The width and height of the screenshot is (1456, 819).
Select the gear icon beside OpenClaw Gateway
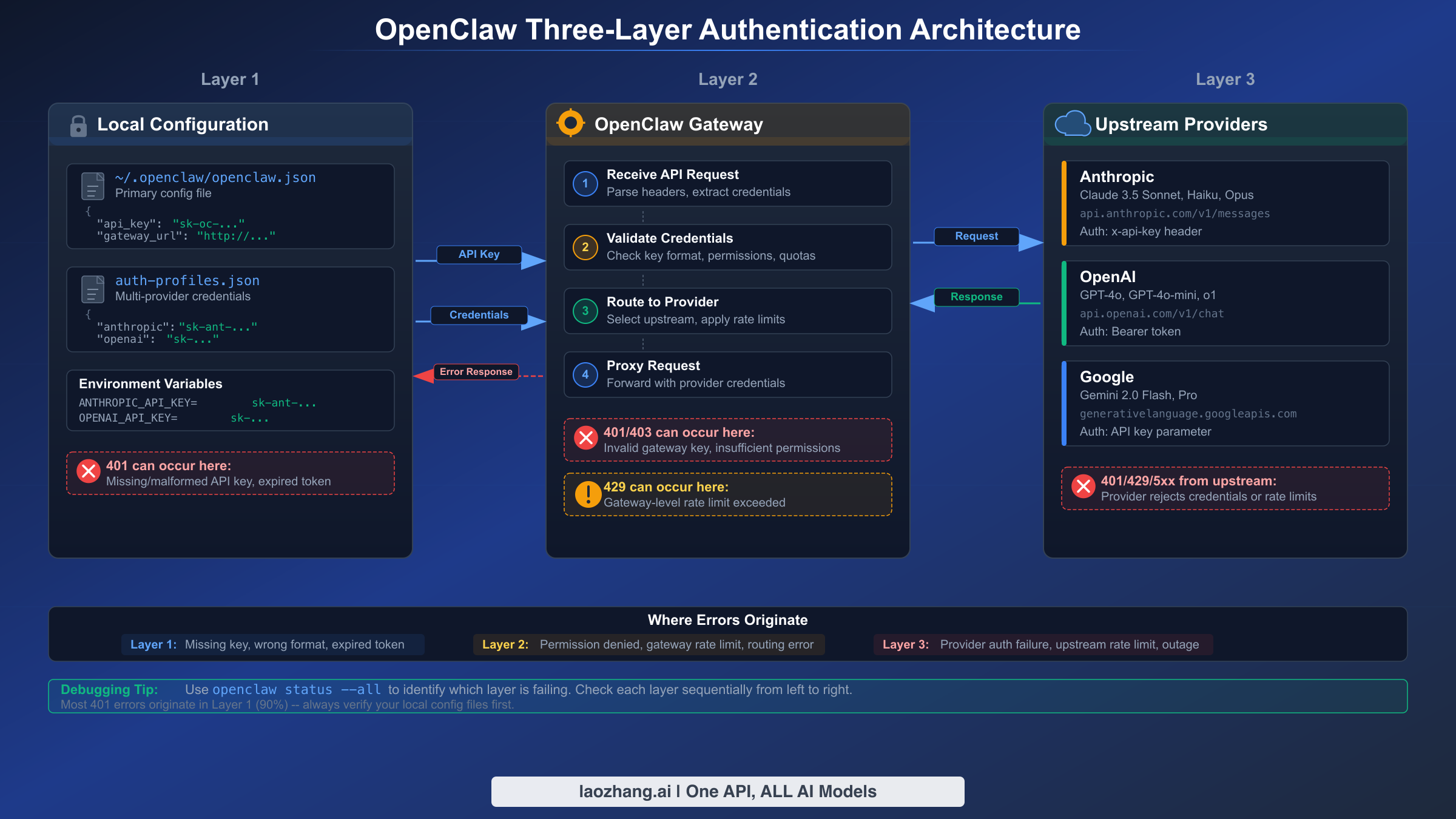tap(571, 123)
